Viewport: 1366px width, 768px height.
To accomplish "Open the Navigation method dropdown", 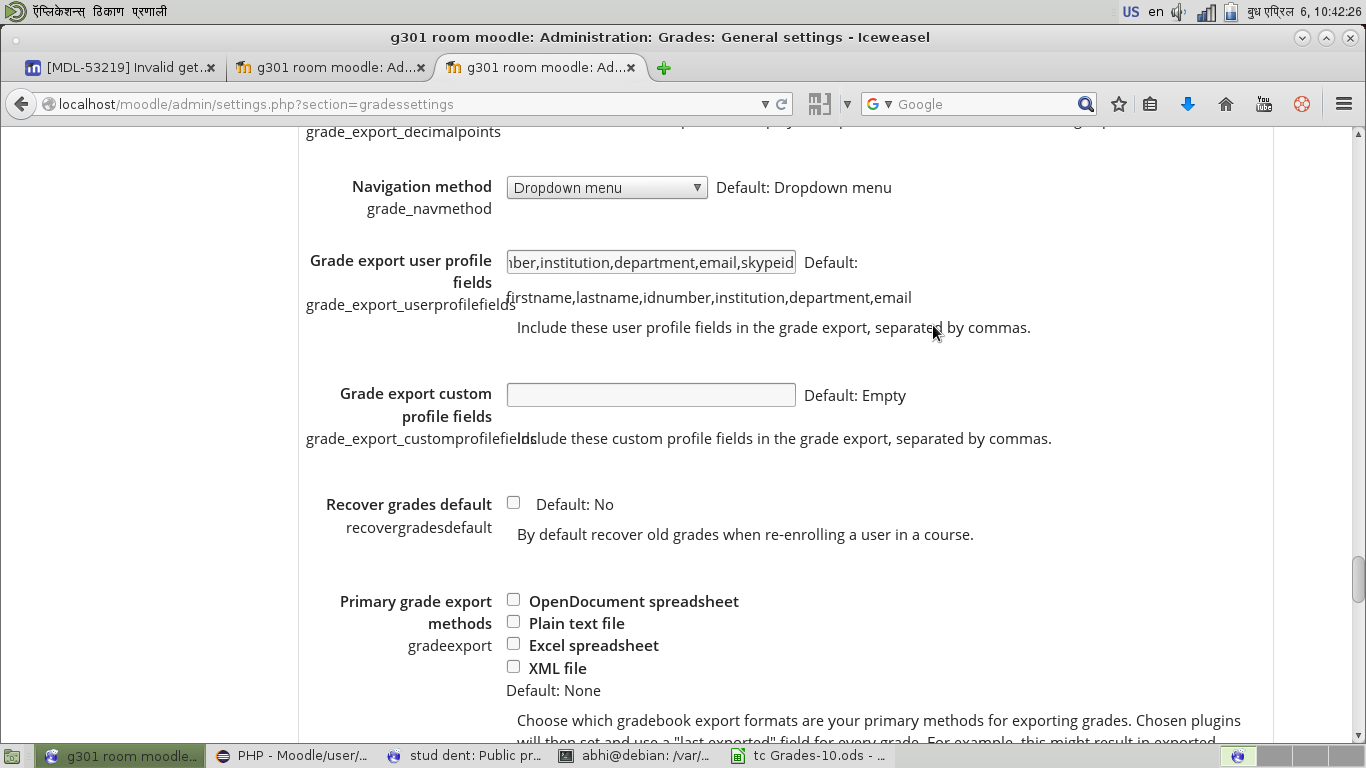I will [607, 188].
